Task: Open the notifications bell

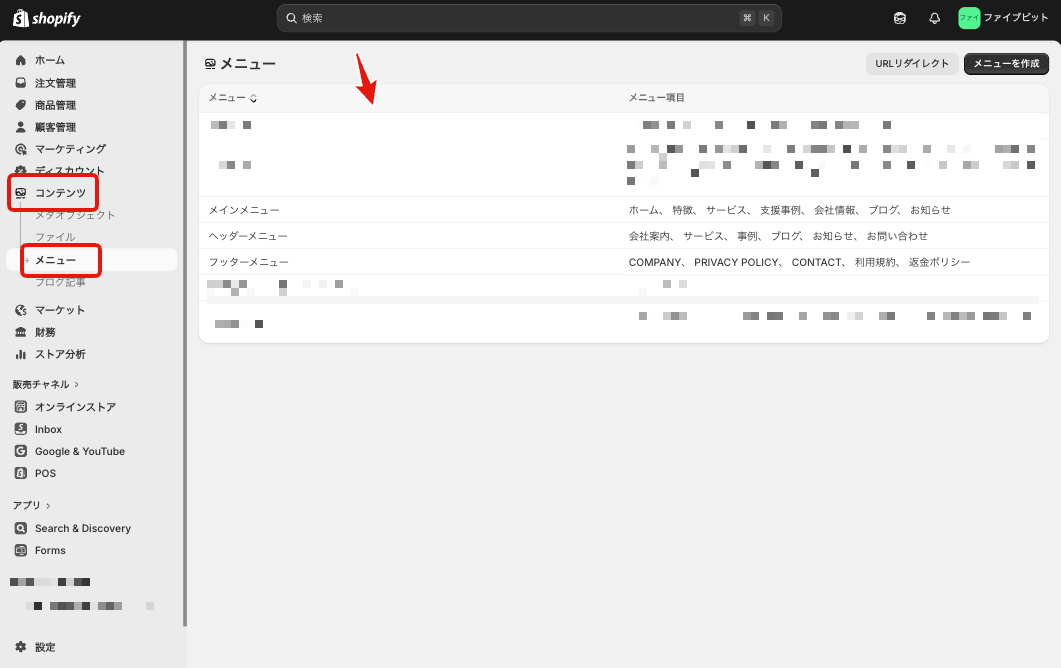Action: (934, 17)
